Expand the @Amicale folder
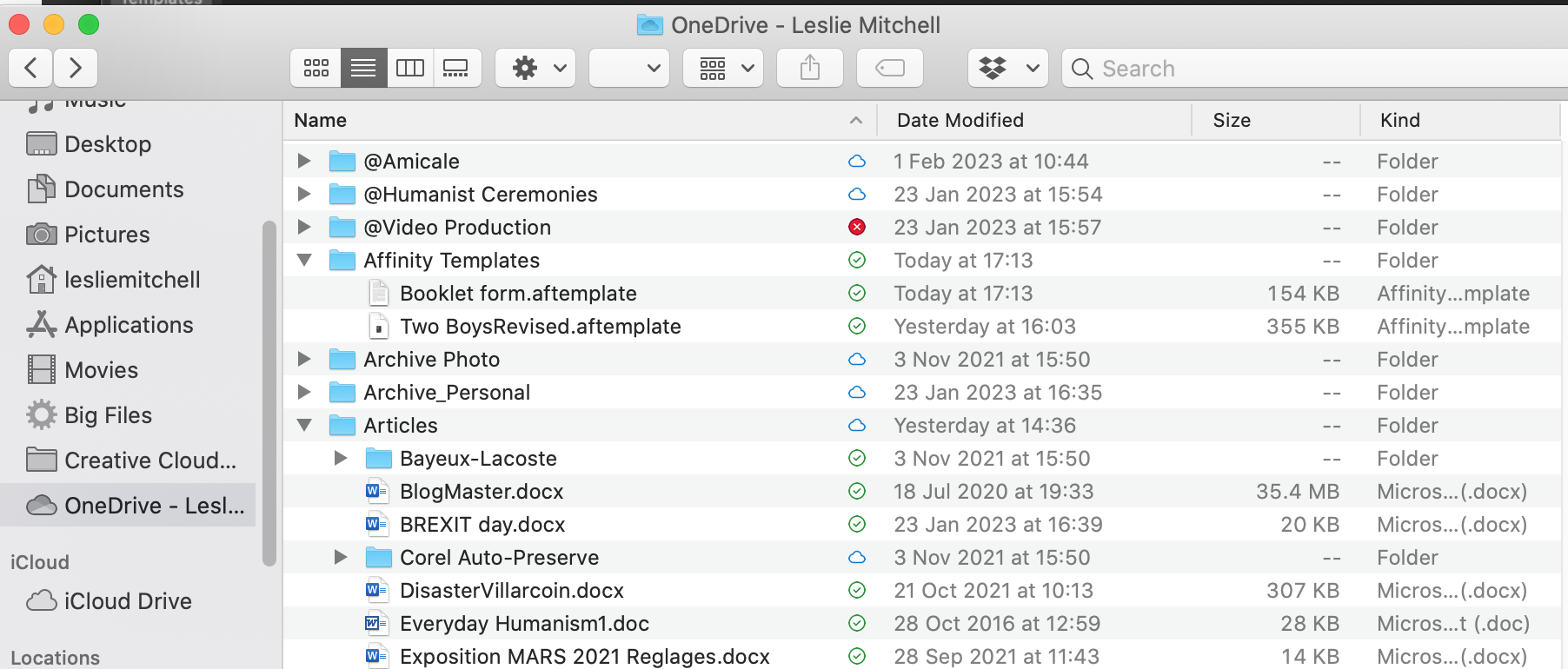 (304, 161)
